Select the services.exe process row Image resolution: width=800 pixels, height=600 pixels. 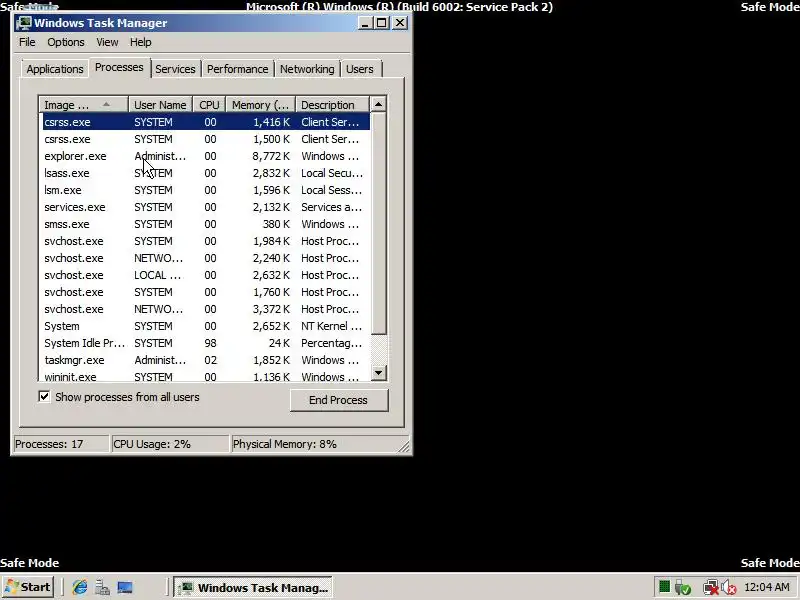206,207
